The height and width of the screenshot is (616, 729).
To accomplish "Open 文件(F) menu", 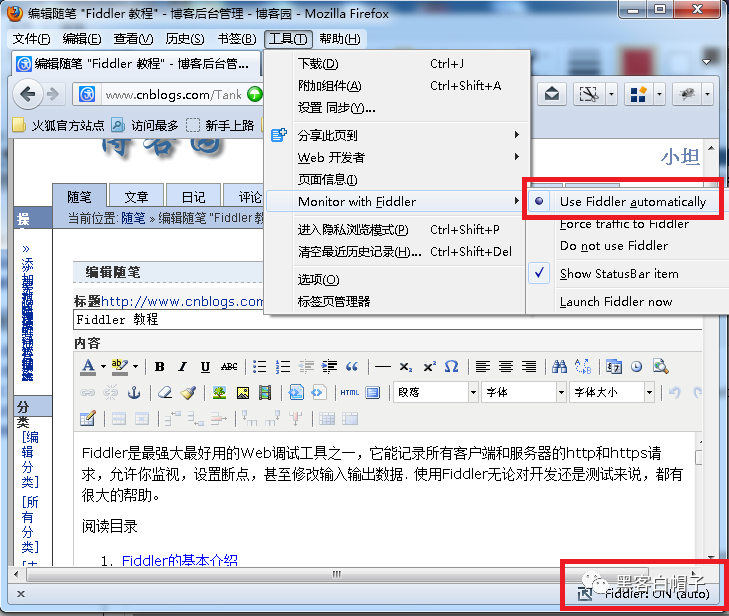I will pyautogui.click(x=31, y=39).
